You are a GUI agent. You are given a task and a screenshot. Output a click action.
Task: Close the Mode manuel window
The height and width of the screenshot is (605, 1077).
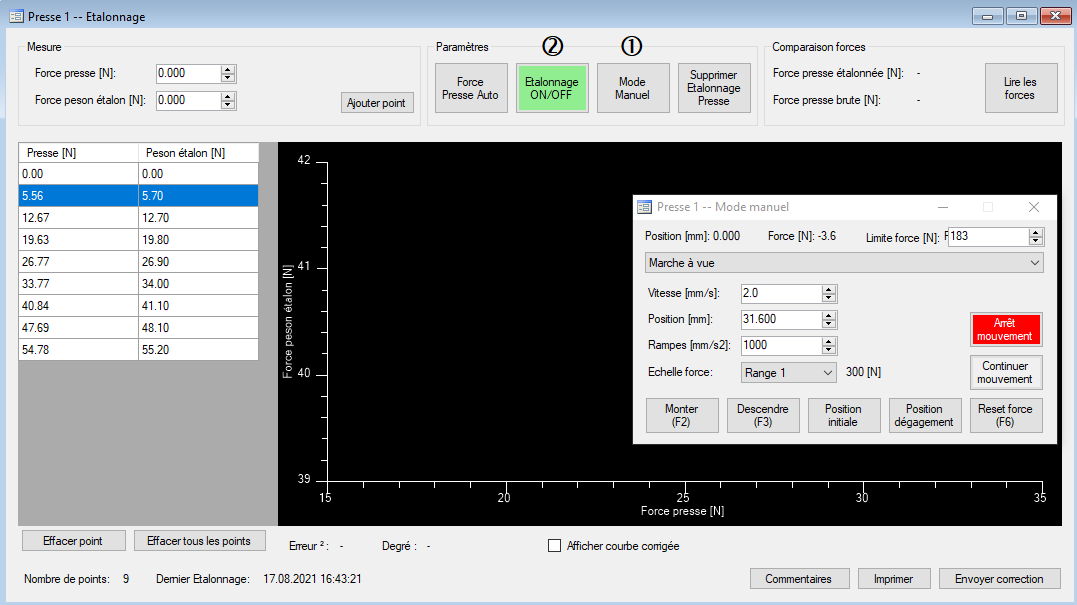click(x=1034, y=207)
